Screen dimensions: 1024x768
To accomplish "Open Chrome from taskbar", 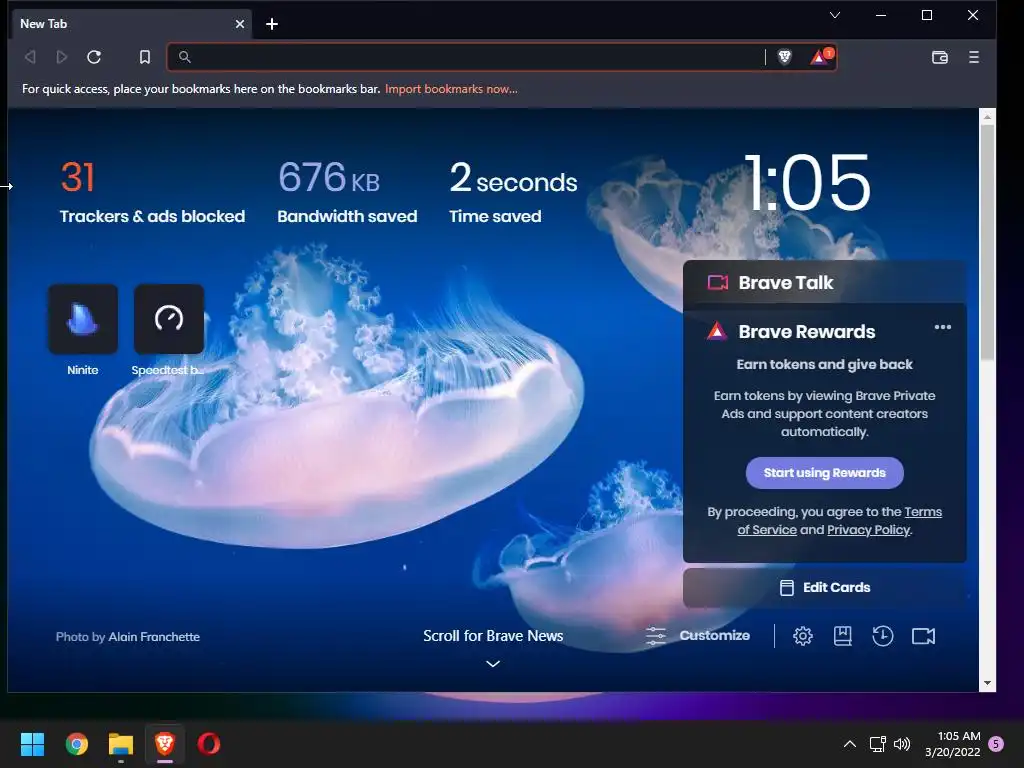I will pos(76,744).
